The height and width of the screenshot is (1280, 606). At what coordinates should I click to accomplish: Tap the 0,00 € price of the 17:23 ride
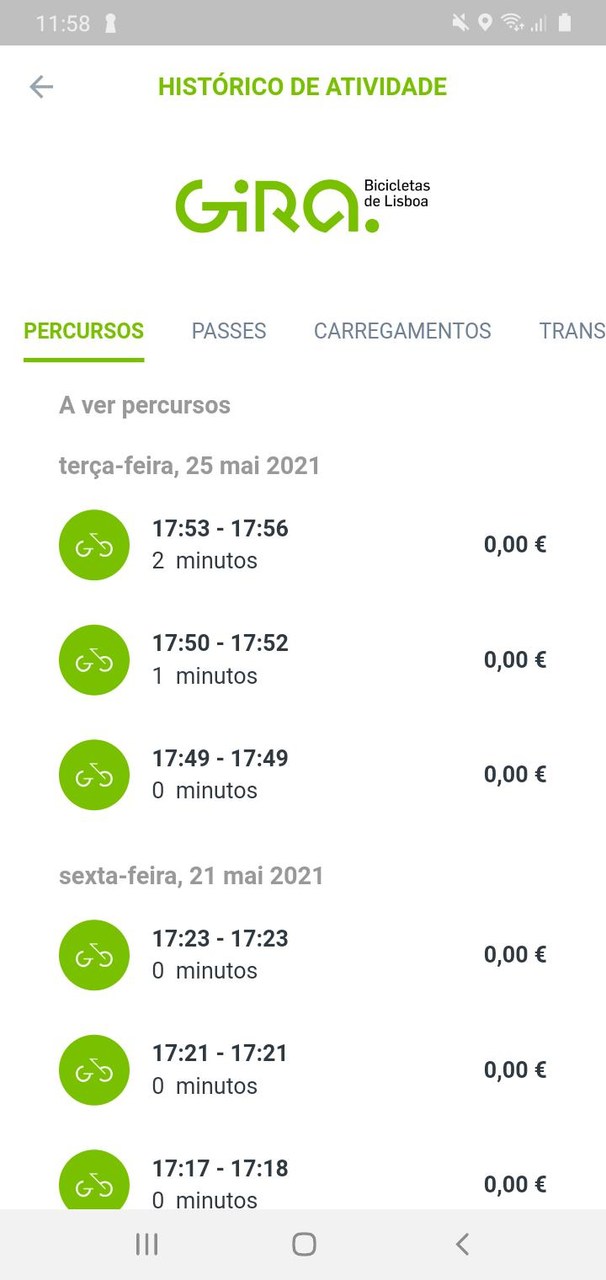[514, 954]
